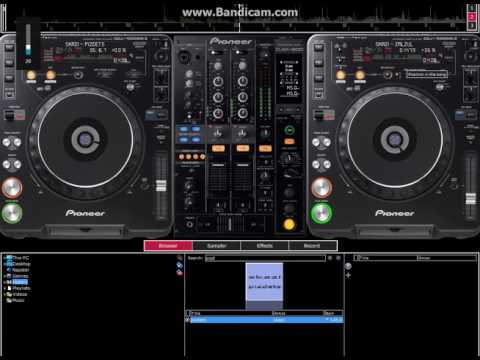Select deck 3 in top-right deck selector
Screen dimensions: 480x360
click(472, 25)
